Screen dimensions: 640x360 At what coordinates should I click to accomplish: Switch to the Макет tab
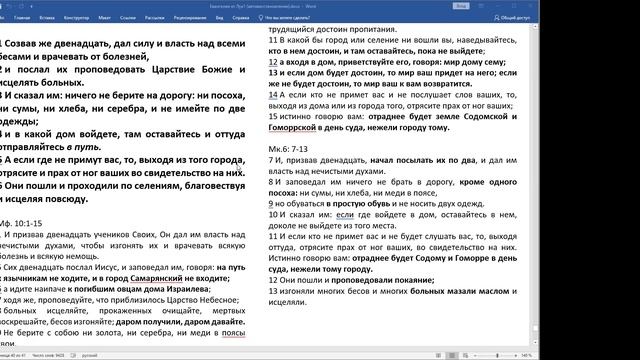point(104,18)
